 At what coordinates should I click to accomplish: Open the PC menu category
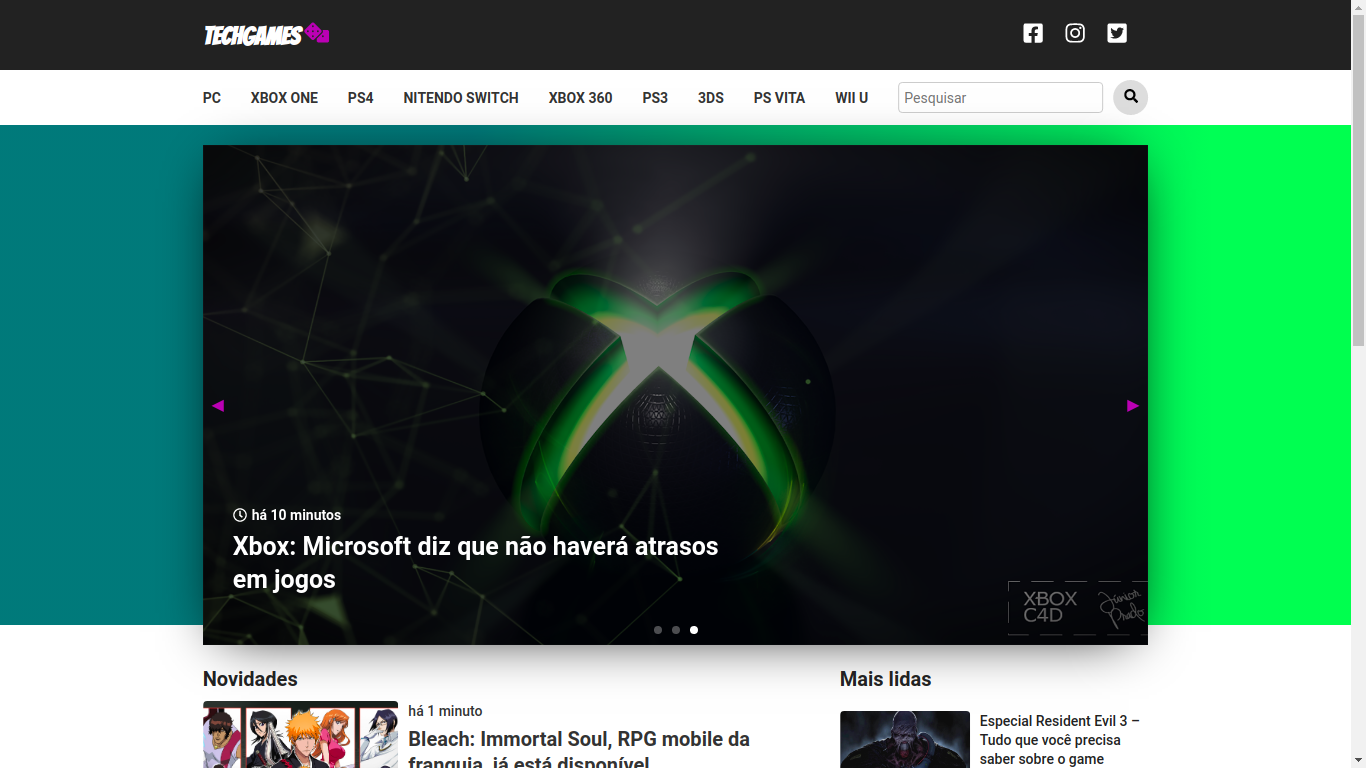[x=212, y=98]
